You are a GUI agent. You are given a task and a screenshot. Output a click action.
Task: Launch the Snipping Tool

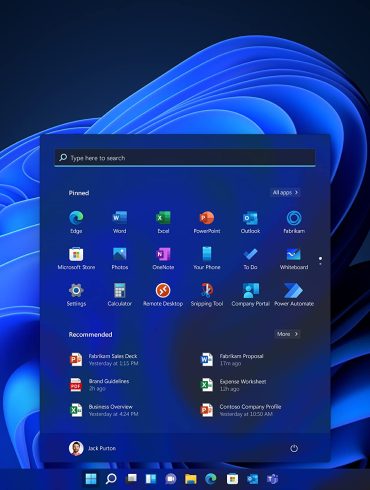click(x=207, y=295)
